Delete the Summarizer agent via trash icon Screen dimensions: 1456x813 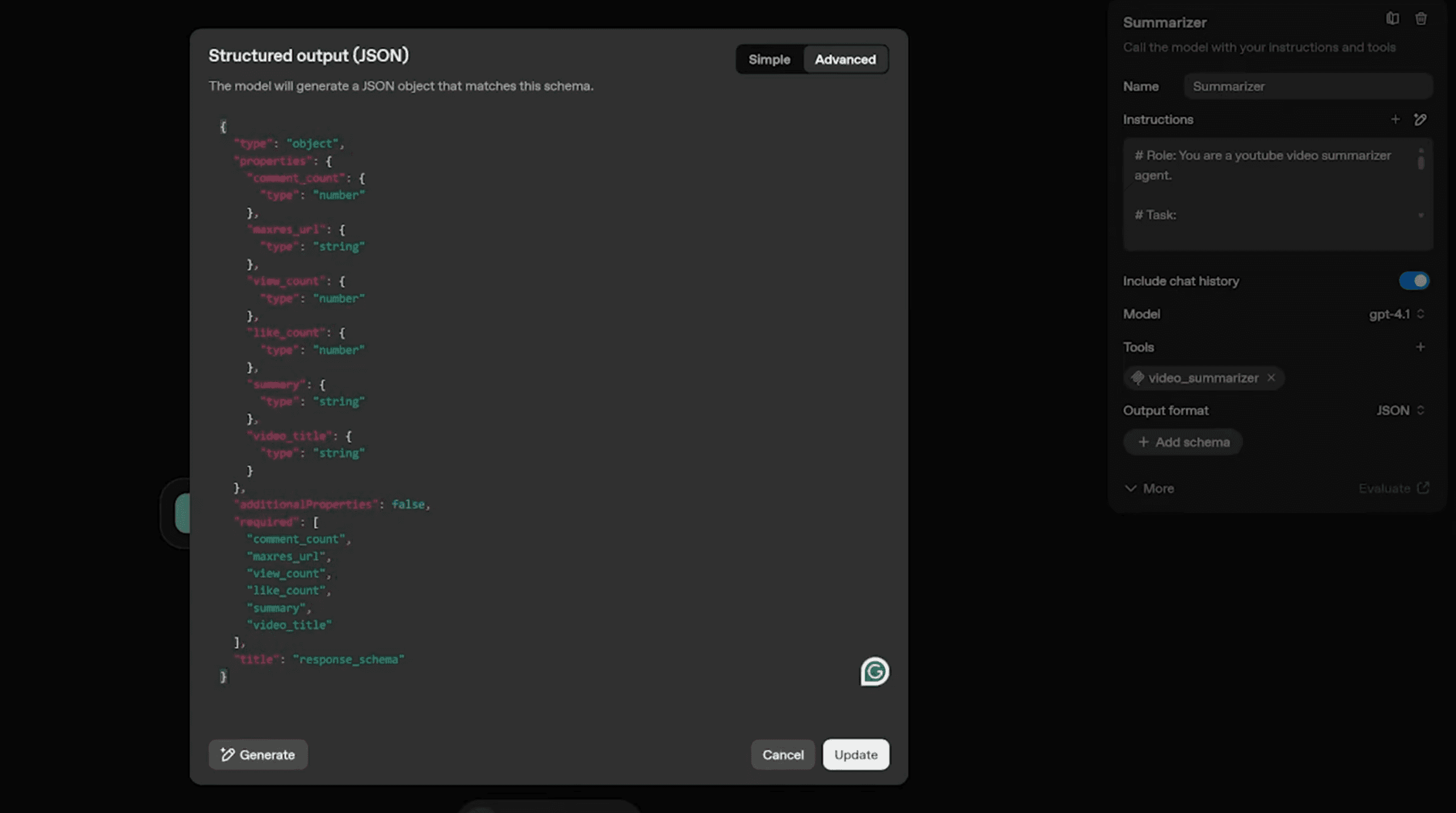tap(1421, 19)
